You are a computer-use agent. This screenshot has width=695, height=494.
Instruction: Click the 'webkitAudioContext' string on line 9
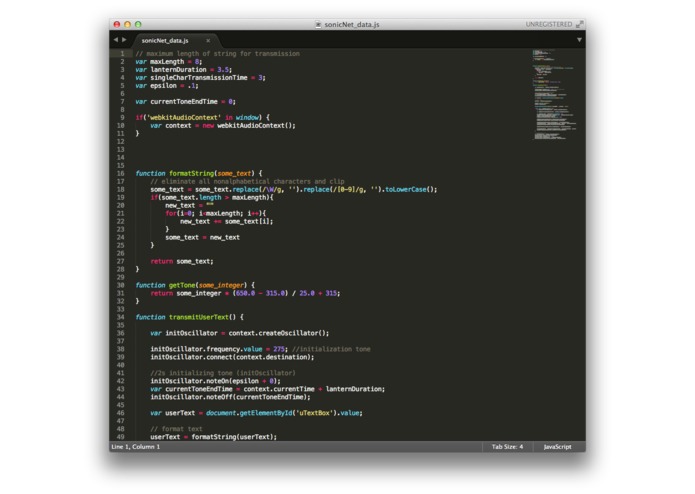[x=182, y=117]
